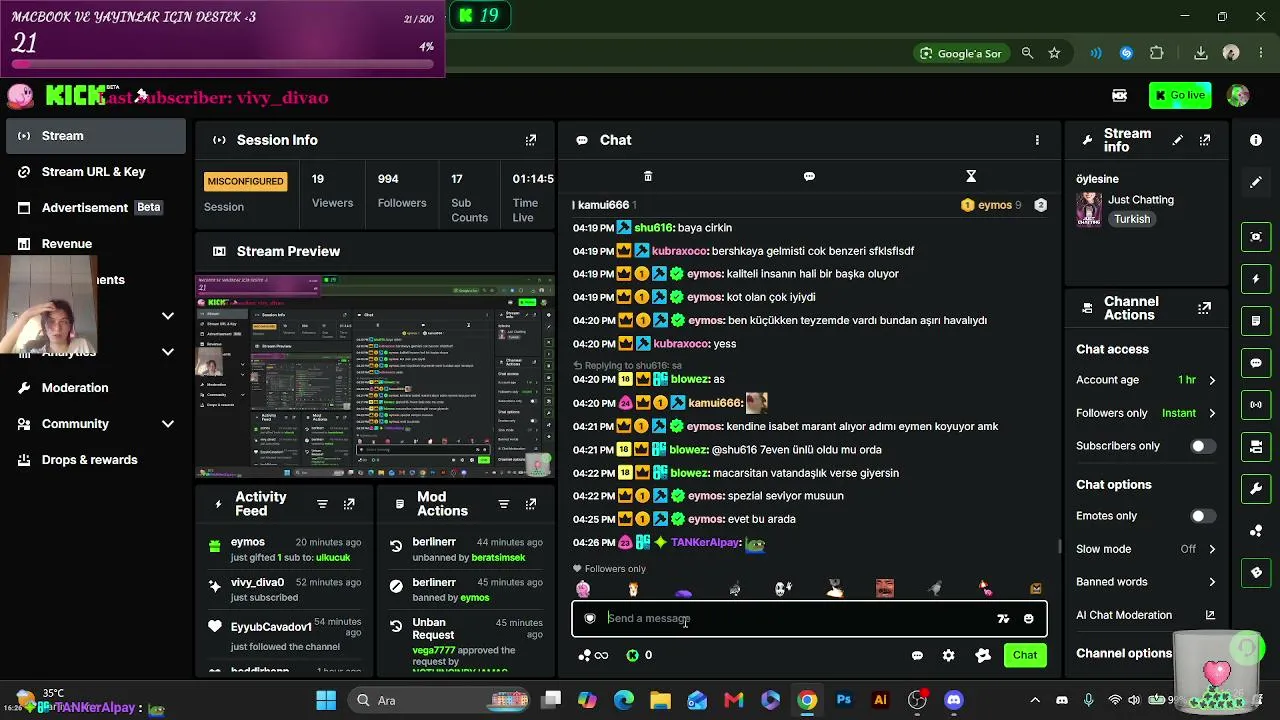Image resolution: width=1280 pixels, height=720 pixels.
Task: Edit Stream info with the pencil icon
Action: (x=1177, y=140)
